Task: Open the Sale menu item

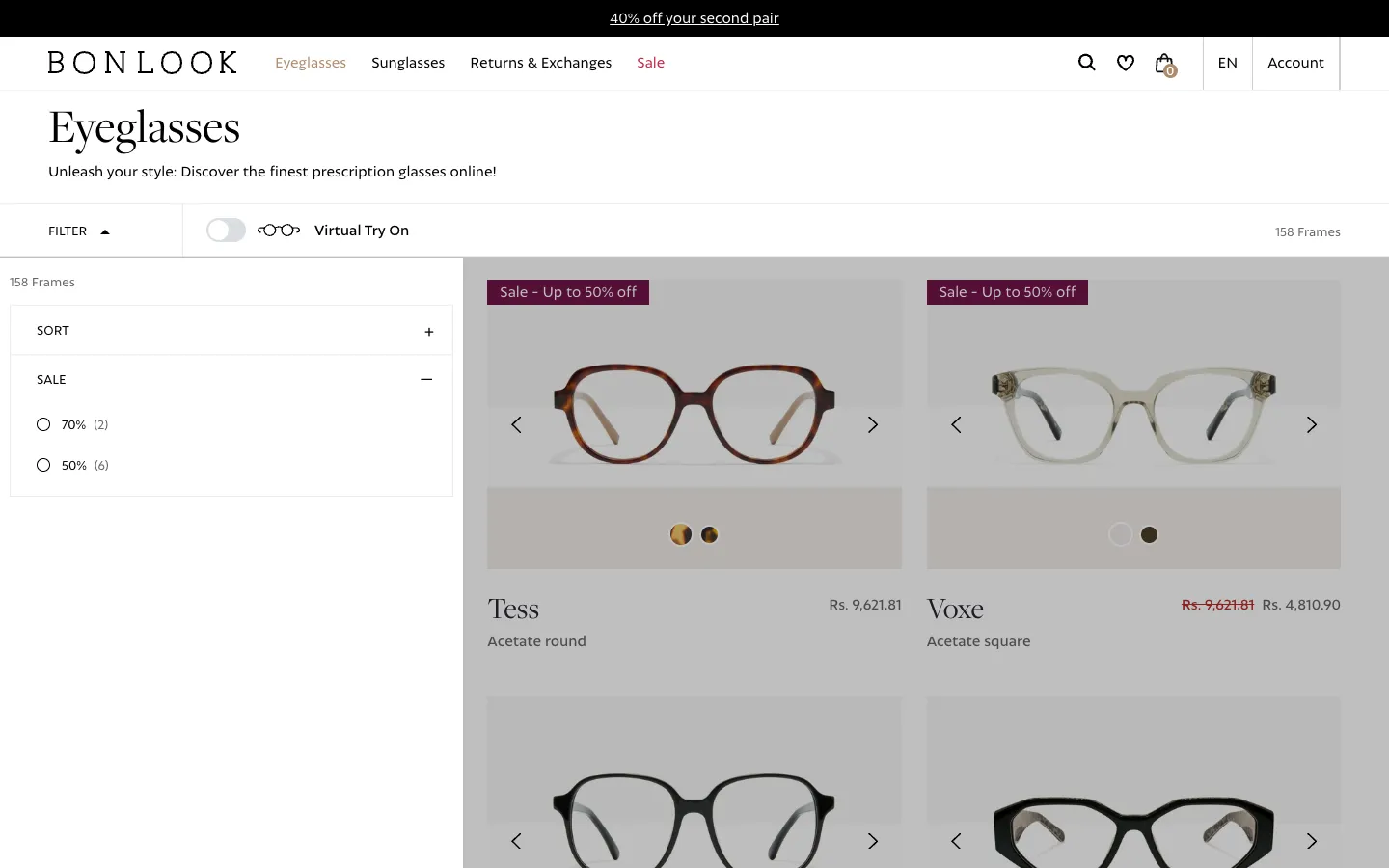Action: point(651,63)
